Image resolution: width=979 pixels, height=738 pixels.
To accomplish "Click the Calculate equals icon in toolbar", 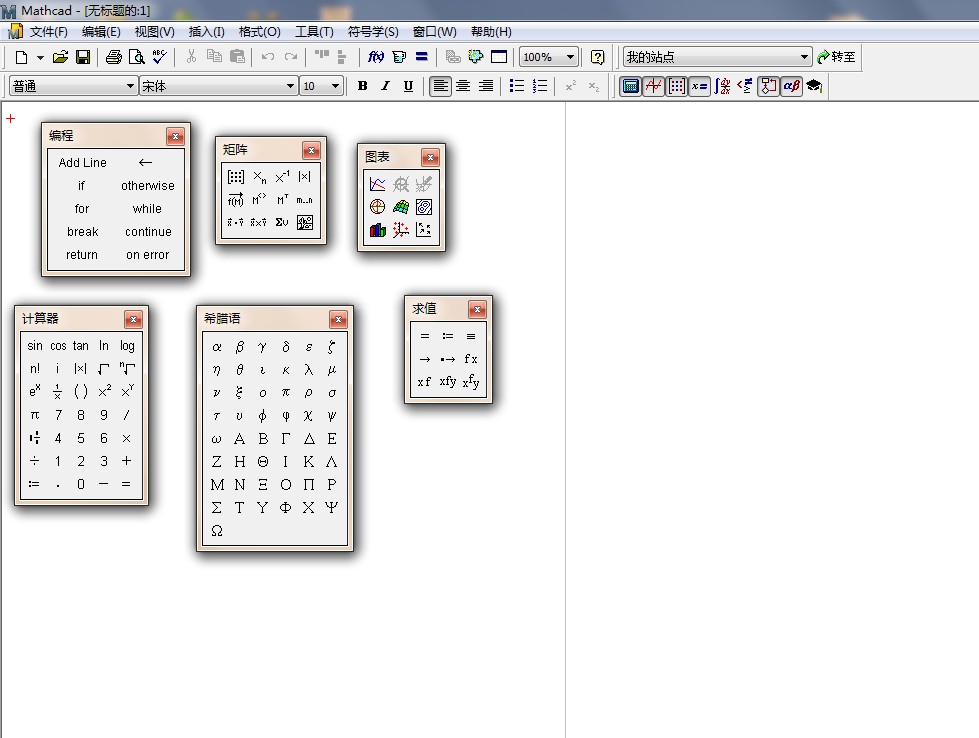I will pyautogui.click(x=421, y=57).
